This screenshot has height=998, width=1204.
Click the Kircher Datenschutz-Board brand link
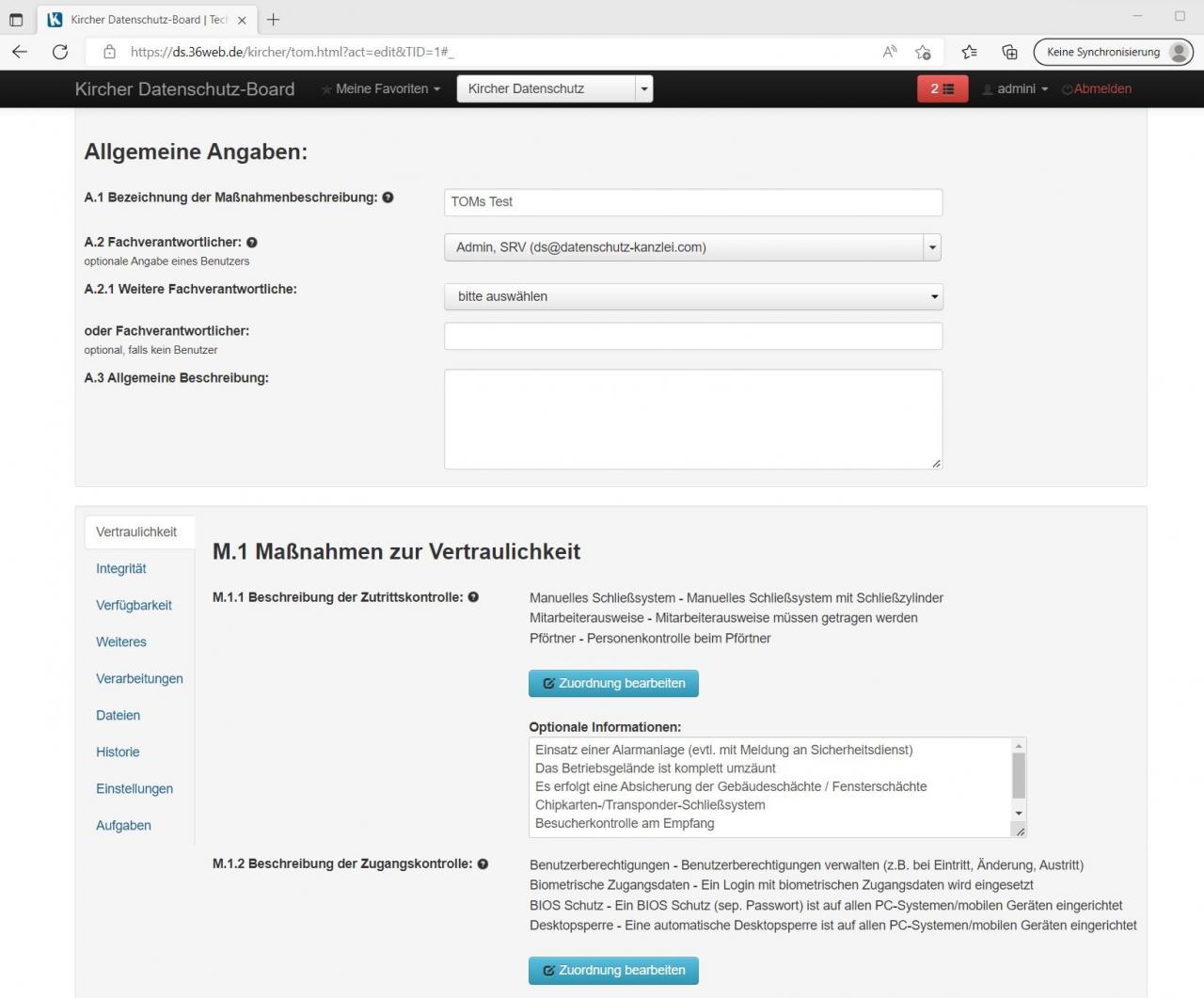pos(184,88)
